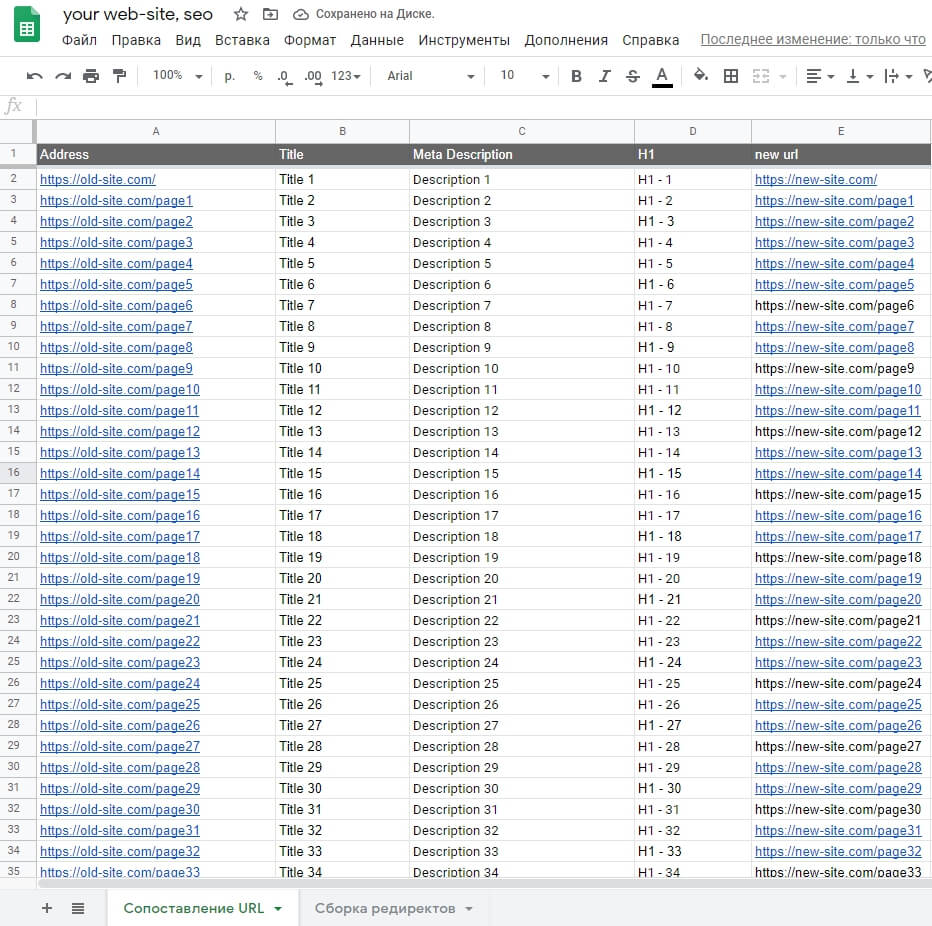This screenshot has width=932, height=926.
Task: Open link https://old-site.com/page1
Action: 116,201
